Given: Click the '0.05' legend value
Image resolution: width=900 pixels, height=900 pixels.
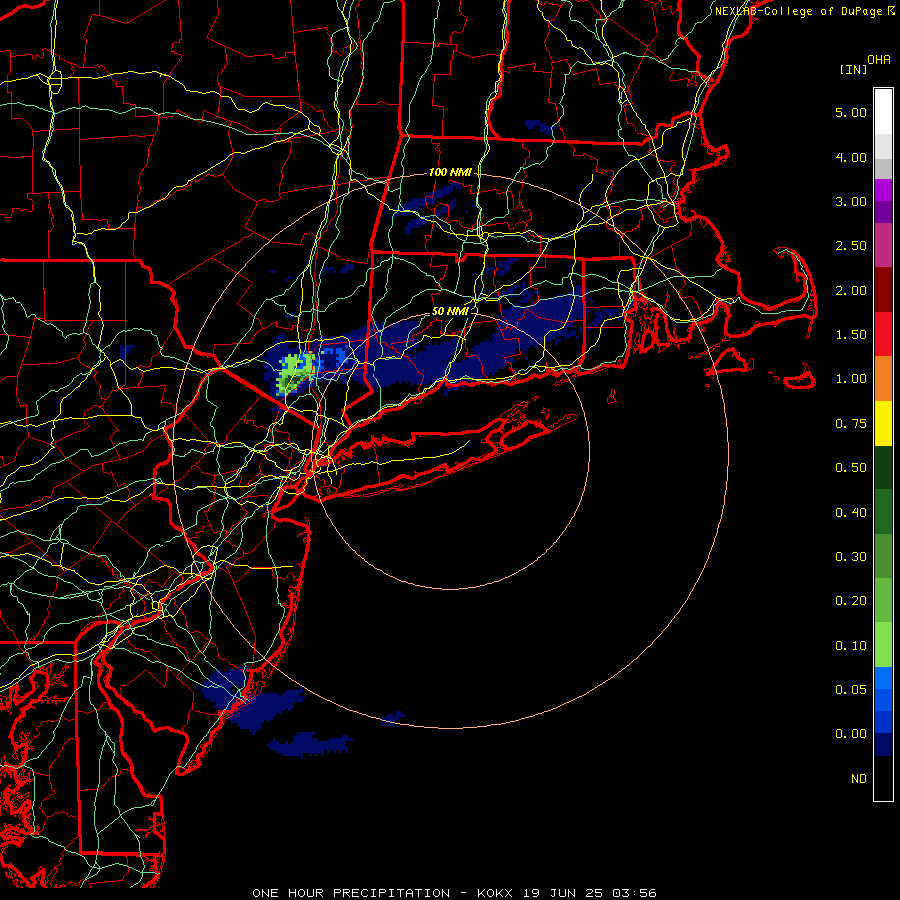Looking at the screenshot, I should coord(851,690).
